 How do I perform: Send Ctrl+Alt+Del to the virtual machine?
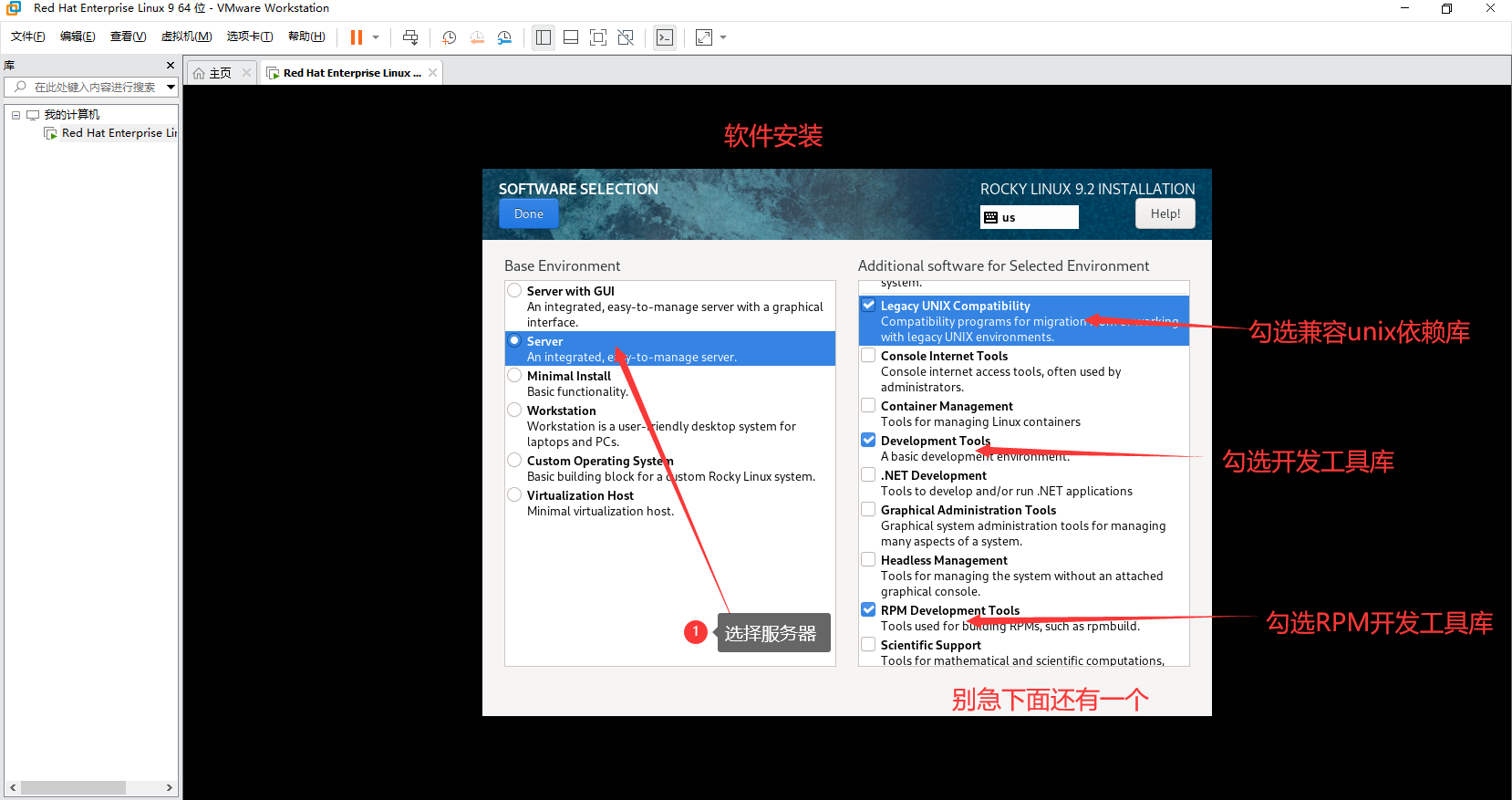pos(410,37)
